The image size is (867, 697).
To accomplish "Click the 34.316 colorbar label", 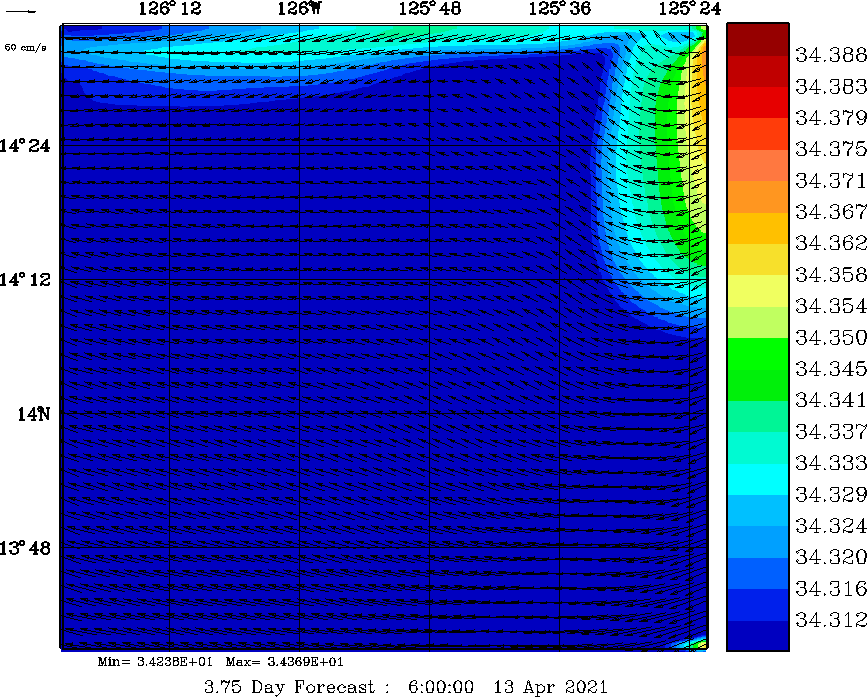I will (x=831, y=588).
